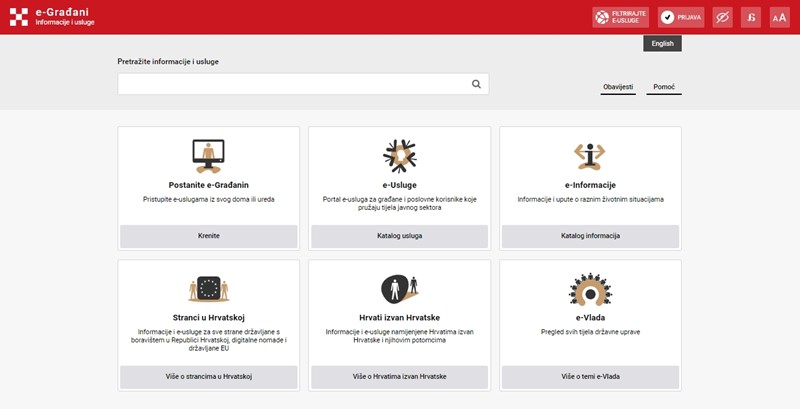Click the Prijava login button
The width and height of the screenshot is (800, 409).
681,17
